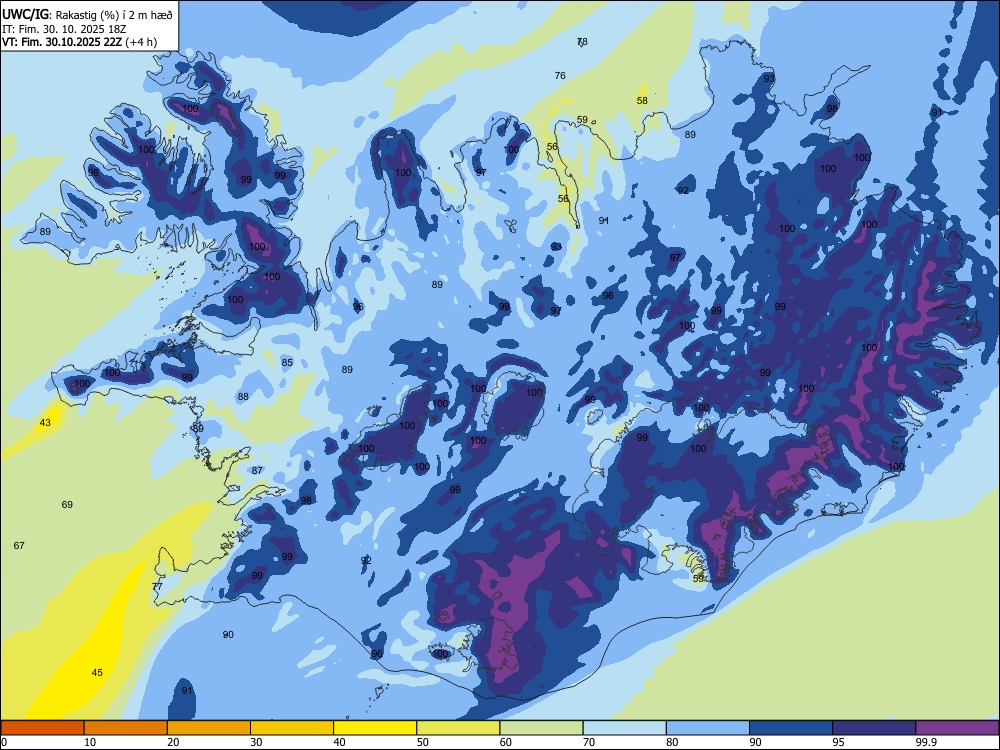1000x750 pixels.
Task: Click the 'VT: Fim. 30.10.2025 22Z' line
Action: tap(62, 42)
